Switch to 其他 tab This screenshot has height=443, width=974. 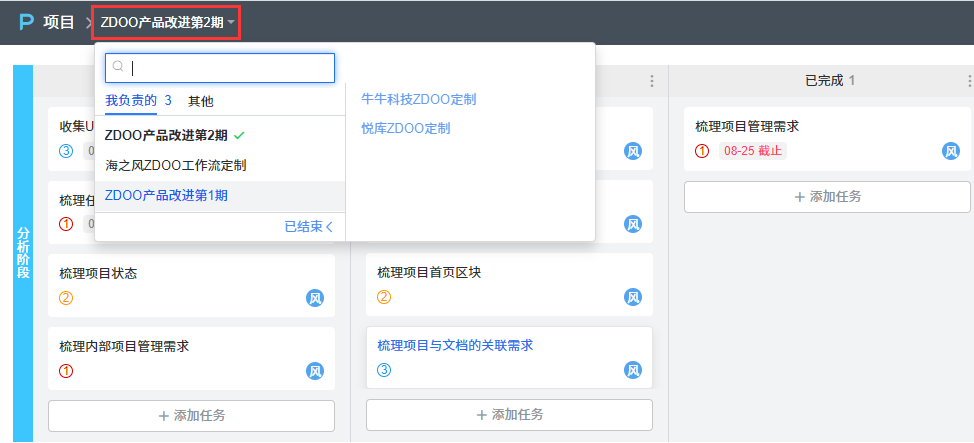click(200, 101)
